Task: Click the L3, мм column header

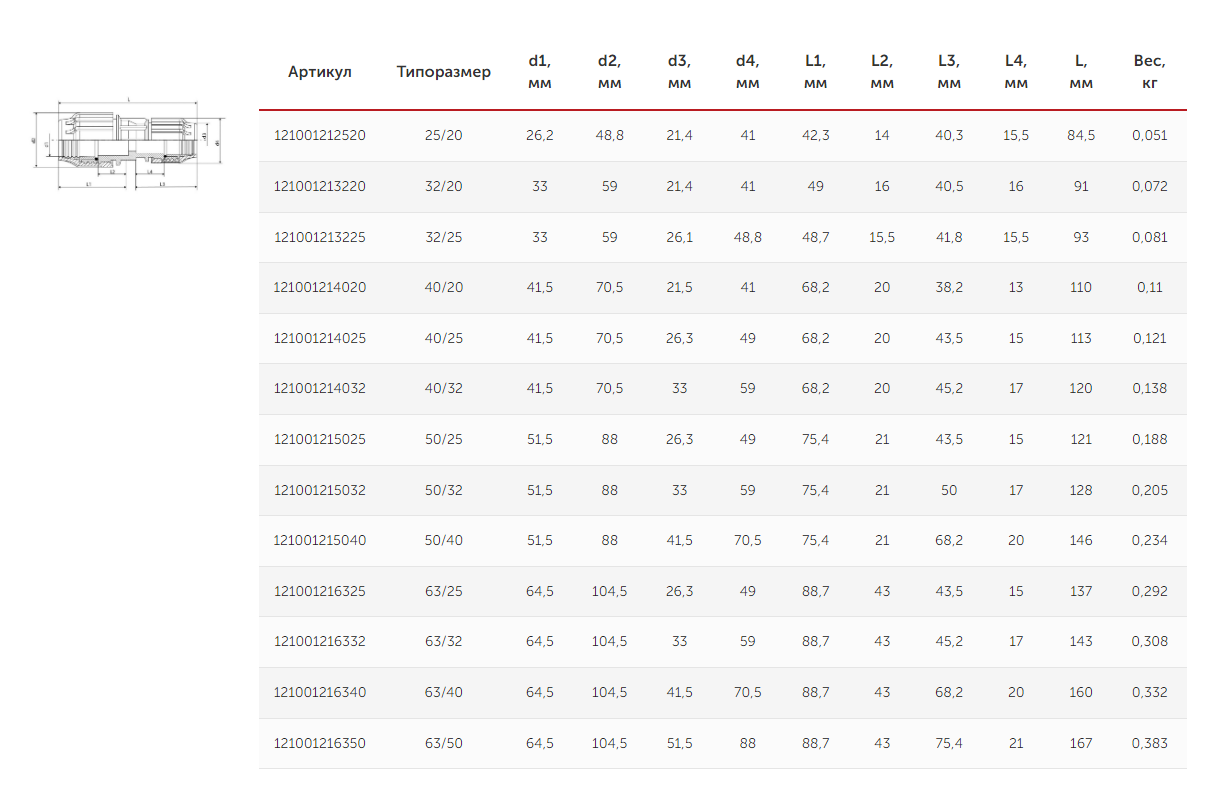Action: pyautogui.click(x=949, y=72)
